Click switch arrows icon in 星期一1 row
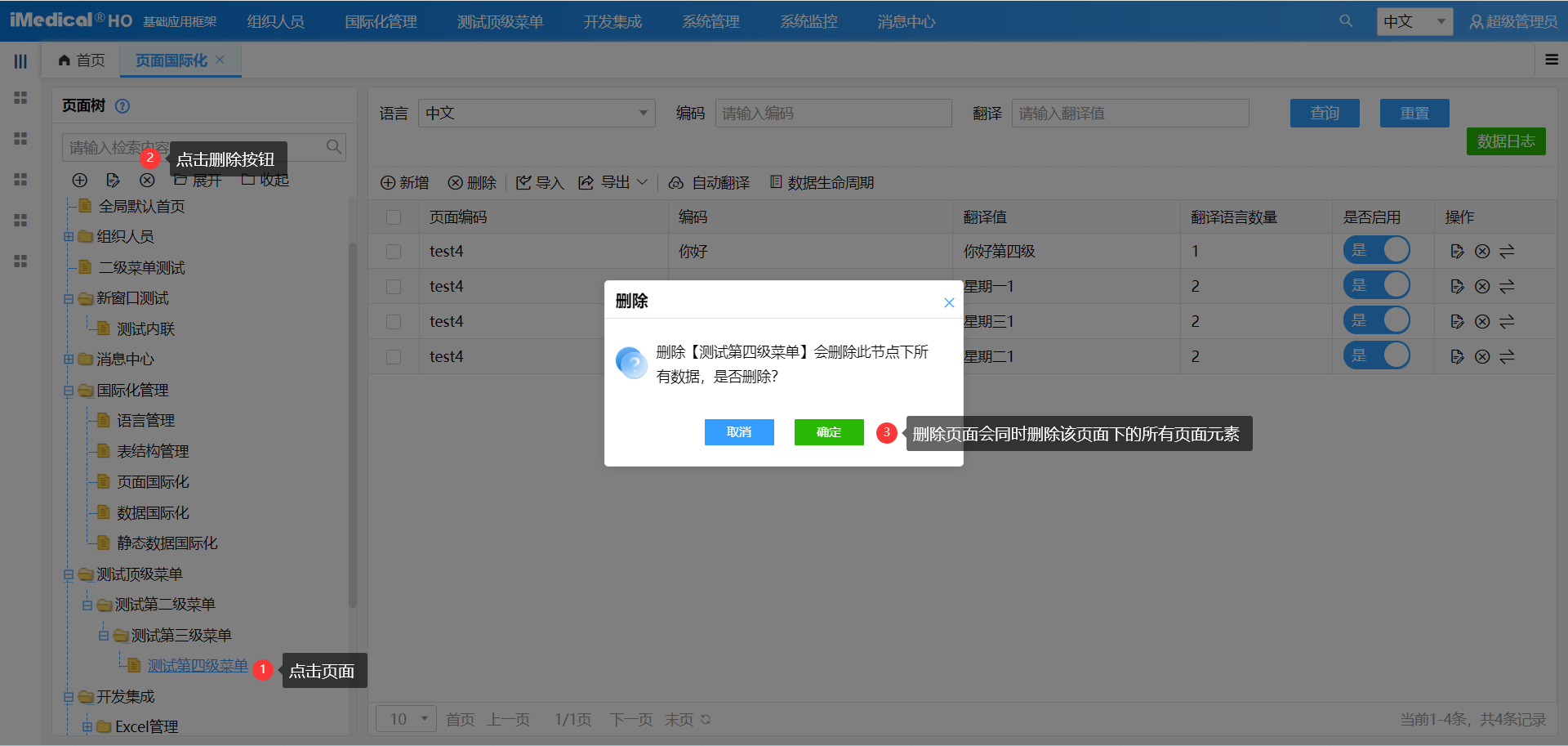This screenshot has width=1568, height=746. [1507, 287]
